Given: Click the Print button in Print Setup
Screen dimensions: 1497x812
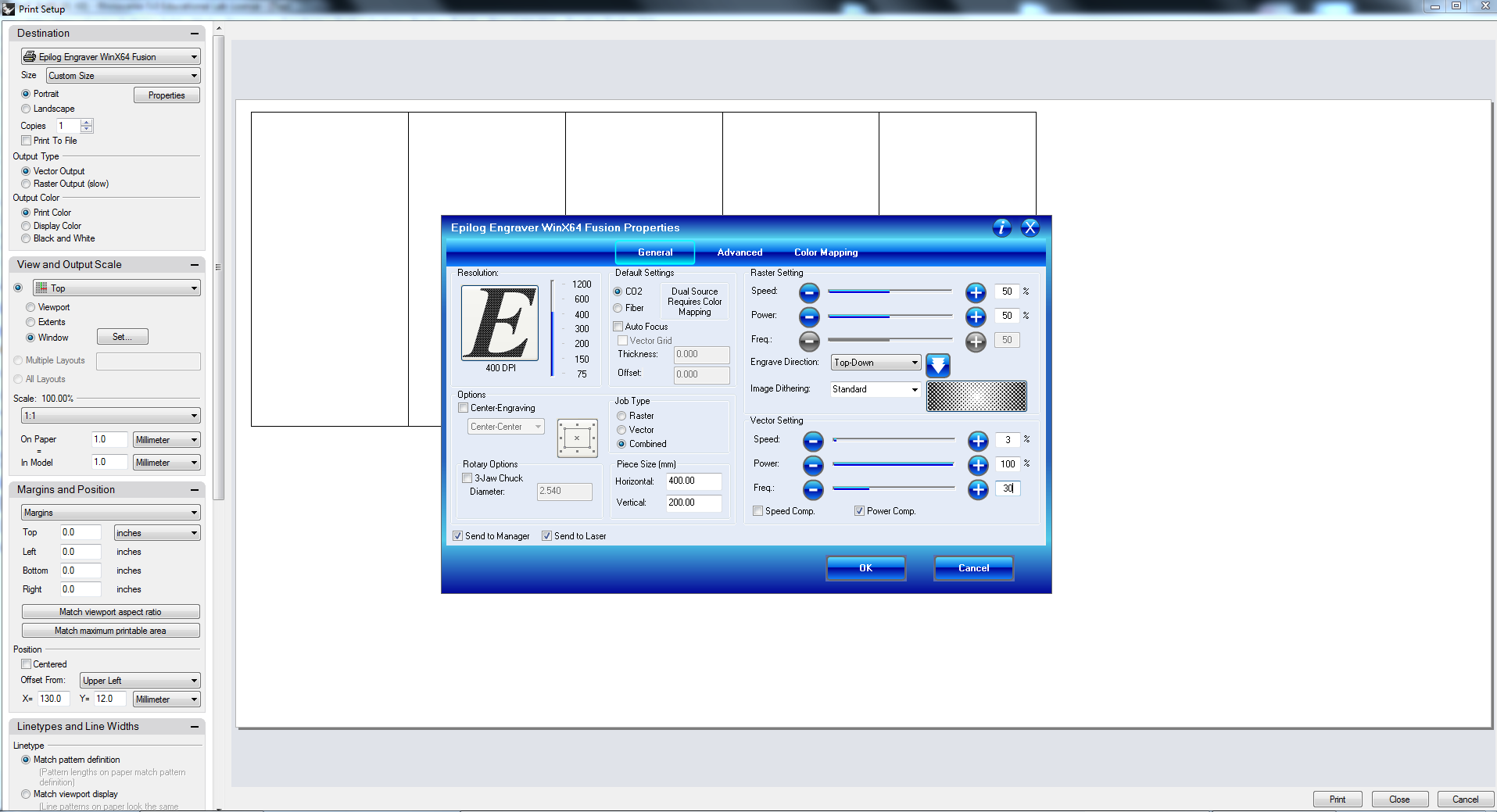Looking at the screenshot, I should (x=1338, y=799).
